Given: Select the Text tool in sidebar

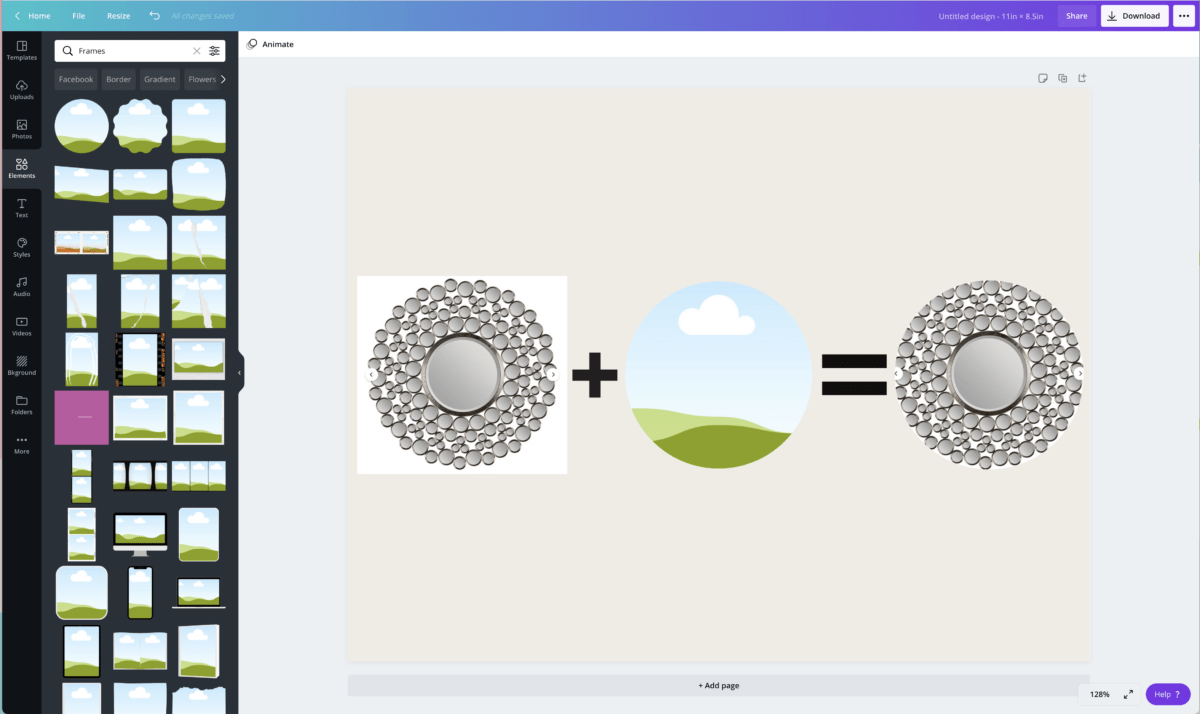Looking at the screenshot, I should click(21, 208).
